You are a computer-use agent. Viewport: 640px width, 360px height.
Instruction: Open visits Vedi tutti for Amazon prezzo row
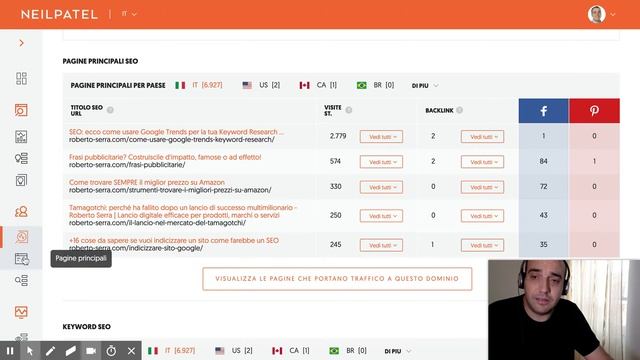pos(381,187)
